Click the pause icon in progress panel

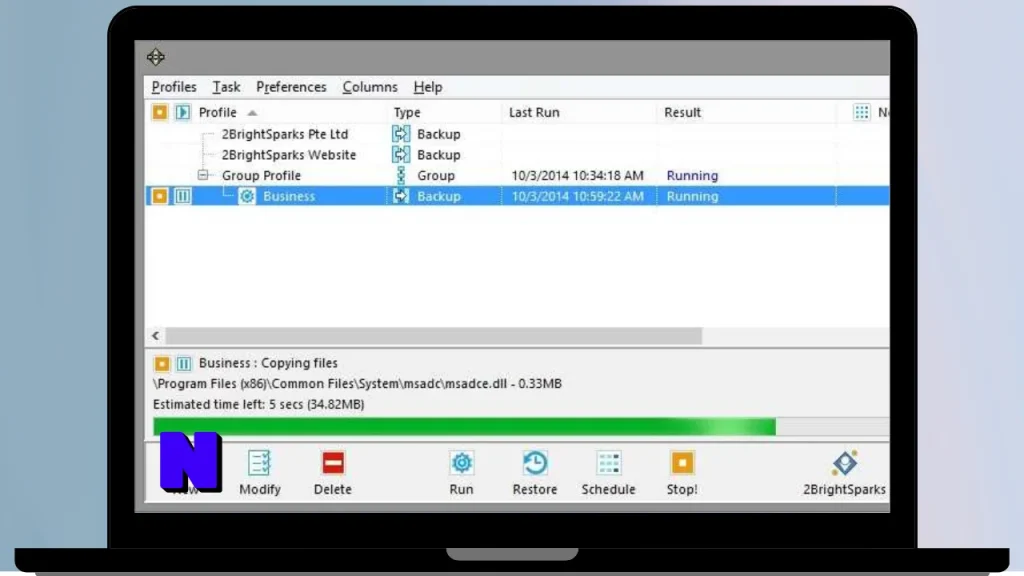click(184, 363)
